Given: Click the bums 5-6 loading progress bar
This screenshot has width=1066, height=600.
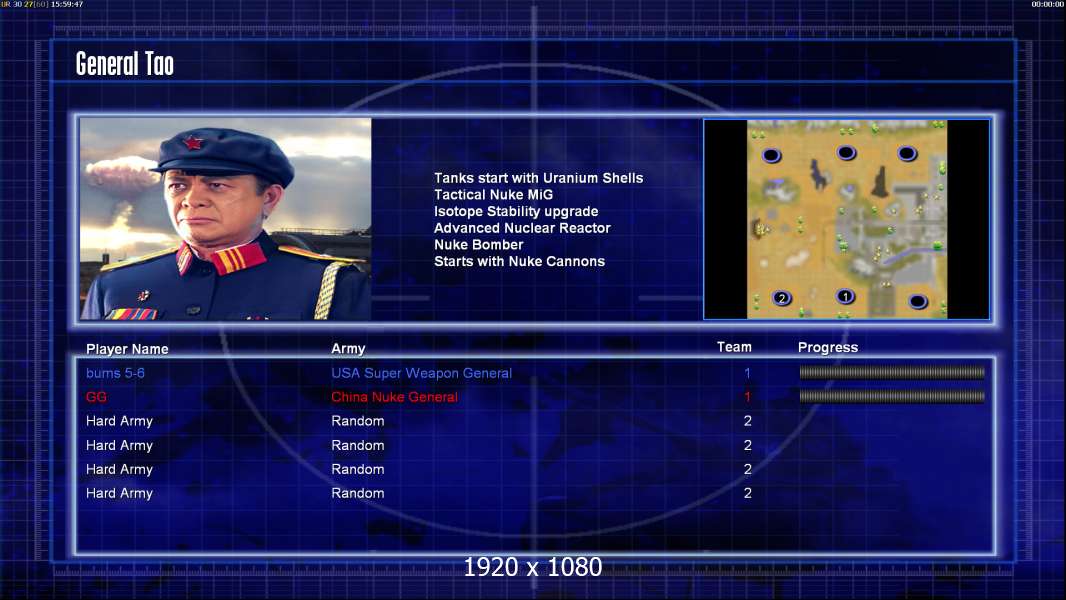Looking at the screenshot, I should [x=892, y=372].
